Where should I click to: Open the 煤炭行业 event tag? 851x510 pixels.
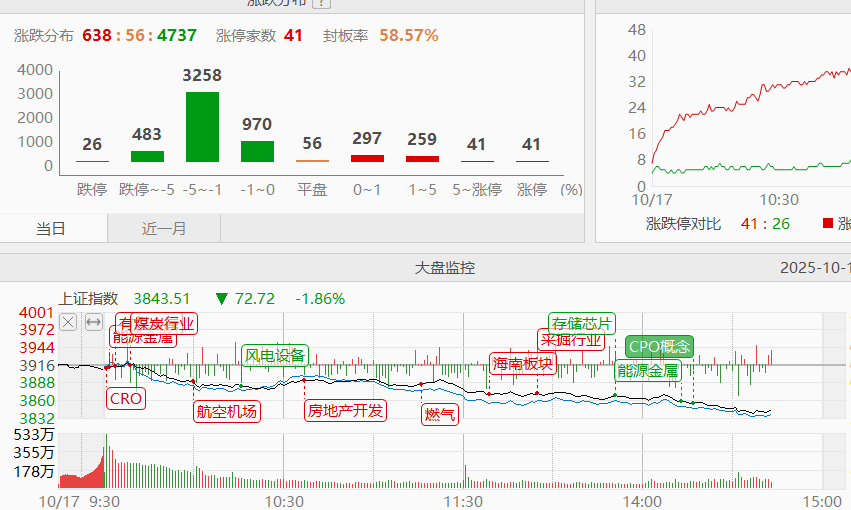pyautogui.click(x=164, y=323)
